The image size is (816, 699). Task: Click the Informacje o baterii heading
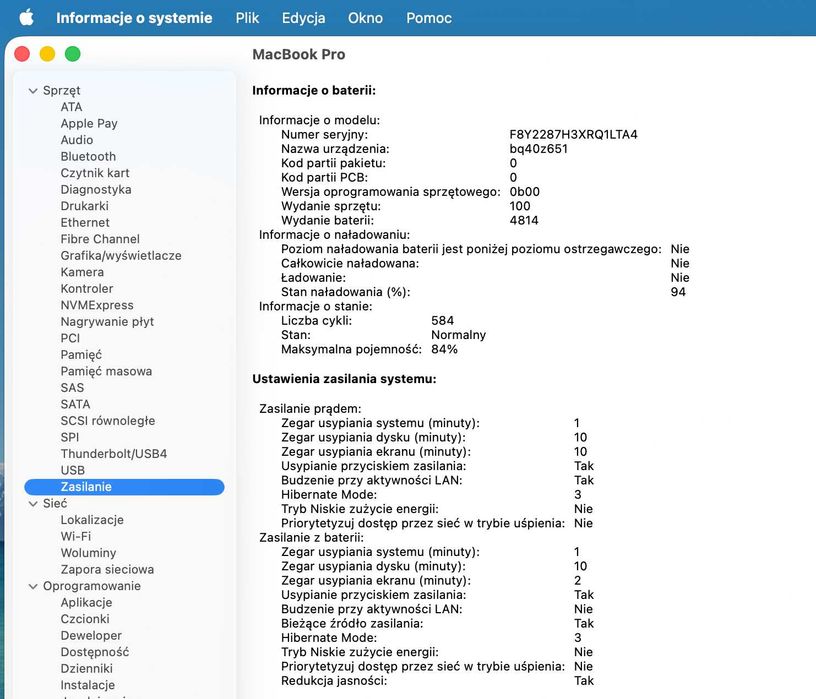point(314,91)
